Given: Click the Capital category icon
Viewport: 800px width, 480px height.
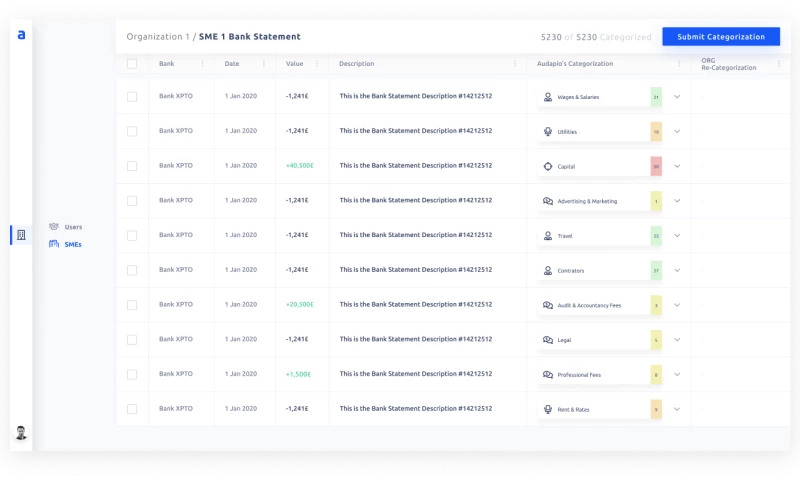Looking at the screenshot, I should point(547,166).
